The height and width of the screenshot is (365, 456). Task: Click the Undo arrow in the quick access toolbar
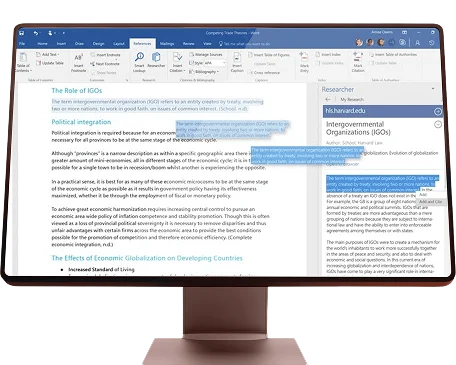pyautogui.click(x=36, y=33)
